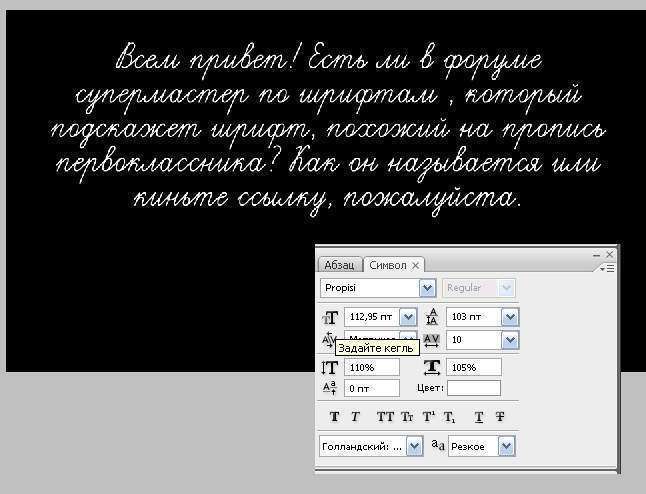This screenshot has height=494, width=646.
Task: Click the leading icon
Action: click(431, 317)
